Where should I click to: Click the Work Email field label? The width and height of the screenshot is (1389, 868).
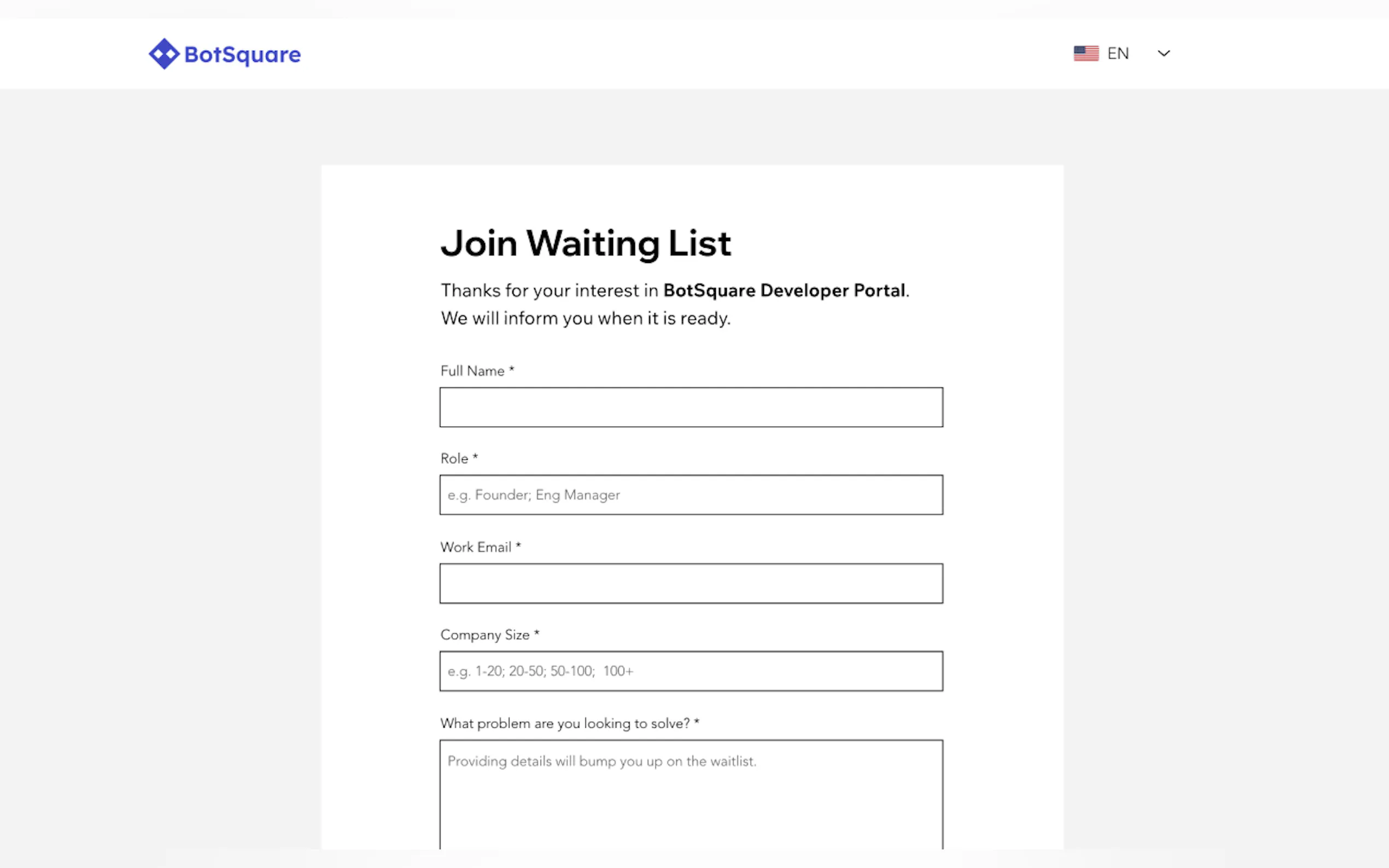pyautogui.click(x=475, y=547)
